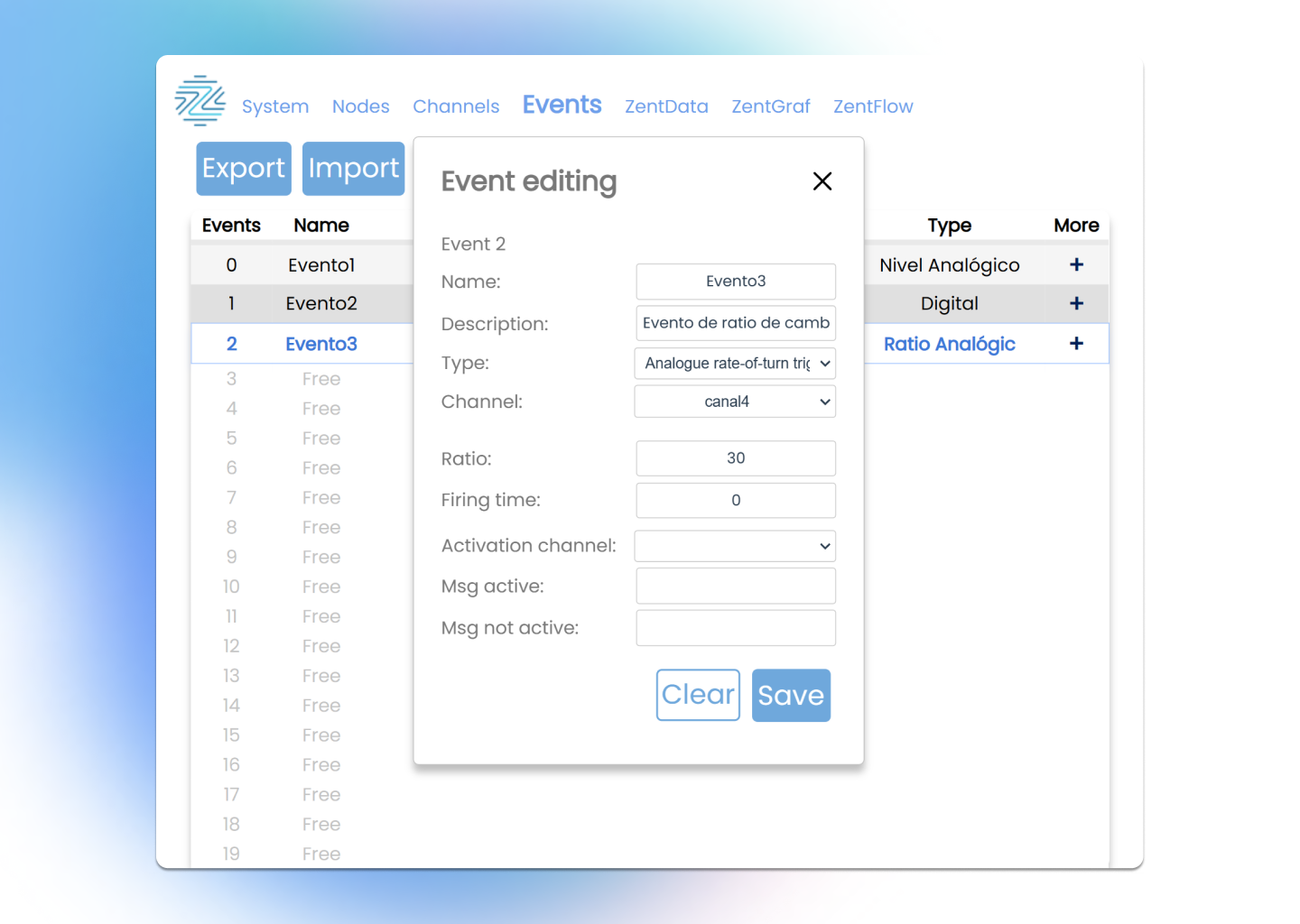Open the ZentGraf tab
The width and height of the screenshot is (1300, 924).
(771, 106)
